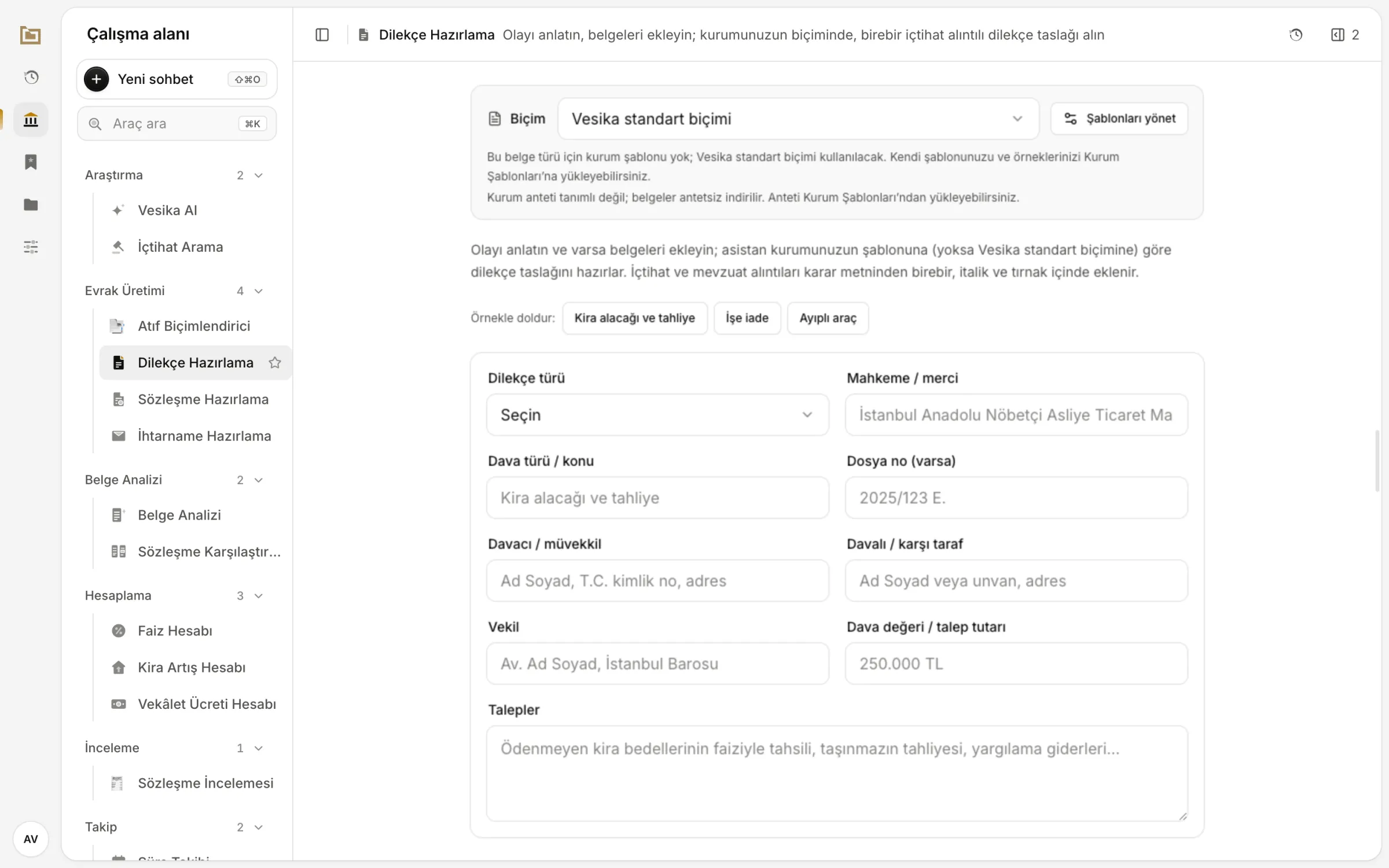The height and width of the screenshot is (868, 1389).
Task: Focus the Araç ara search field
Action: point(177,124)
